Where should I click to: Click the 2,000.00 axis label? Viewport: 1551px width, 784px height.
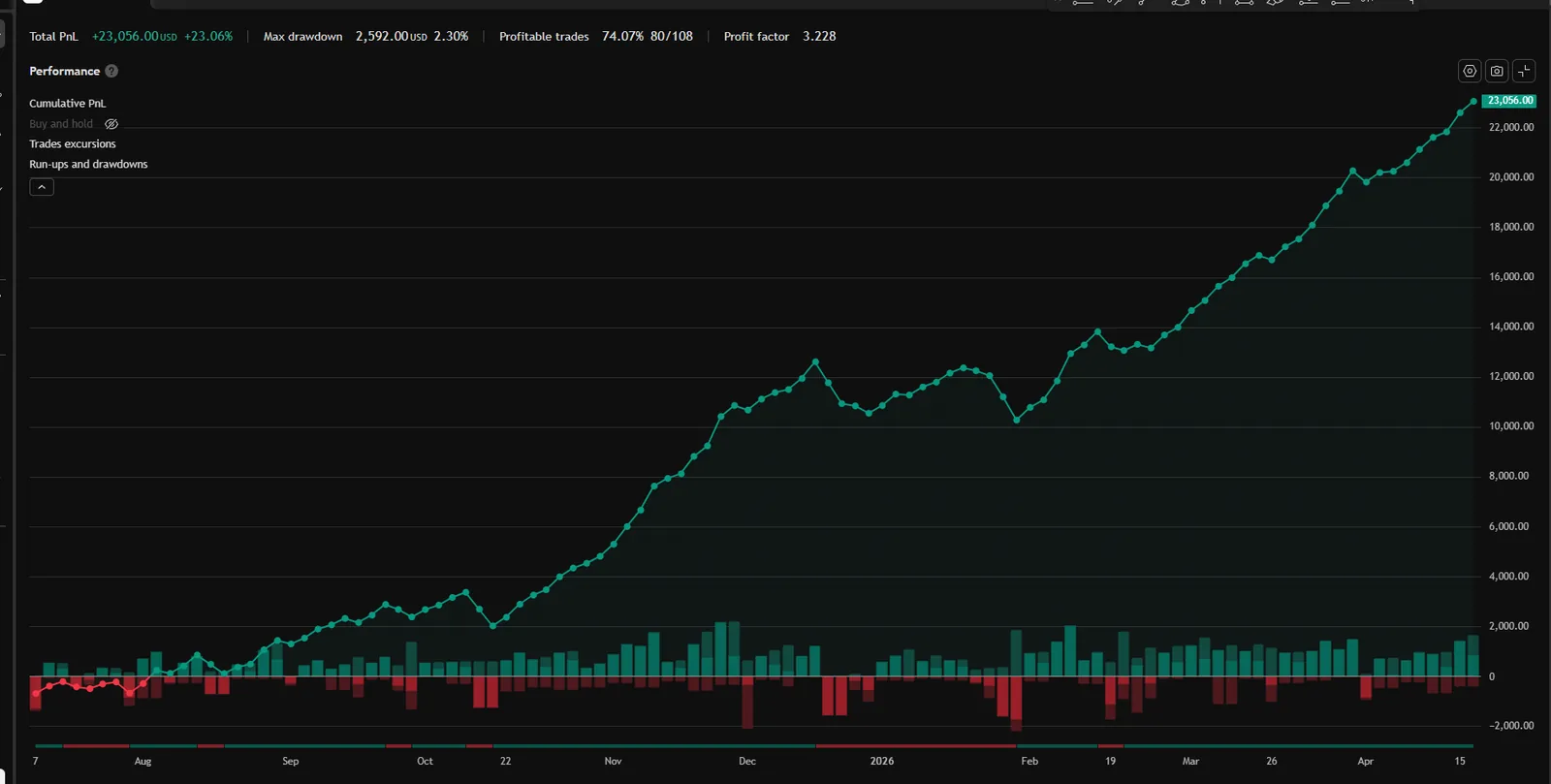[x=1508, y=626]
